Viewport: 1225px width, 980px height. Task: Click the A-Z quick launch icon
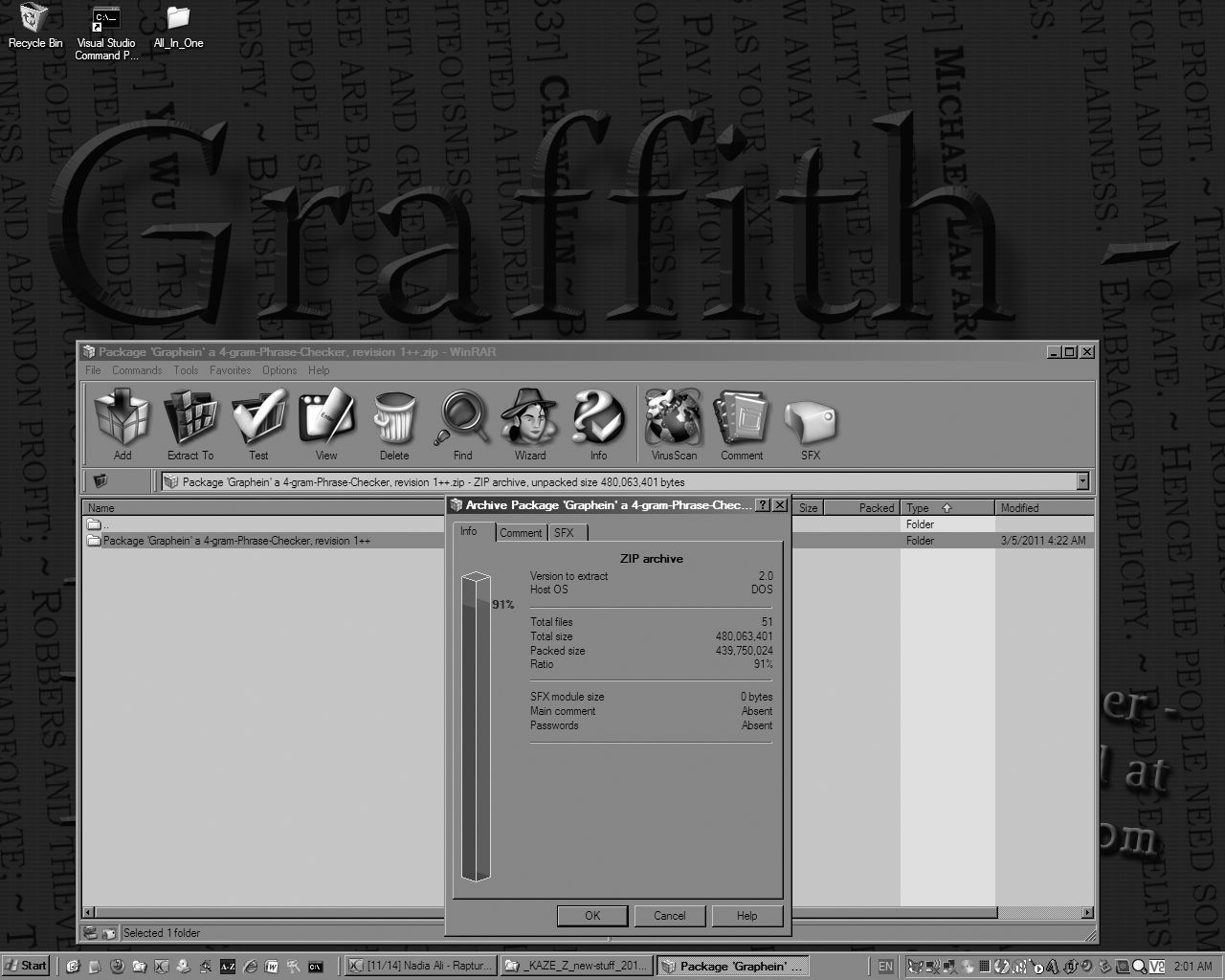coord(228,967)
